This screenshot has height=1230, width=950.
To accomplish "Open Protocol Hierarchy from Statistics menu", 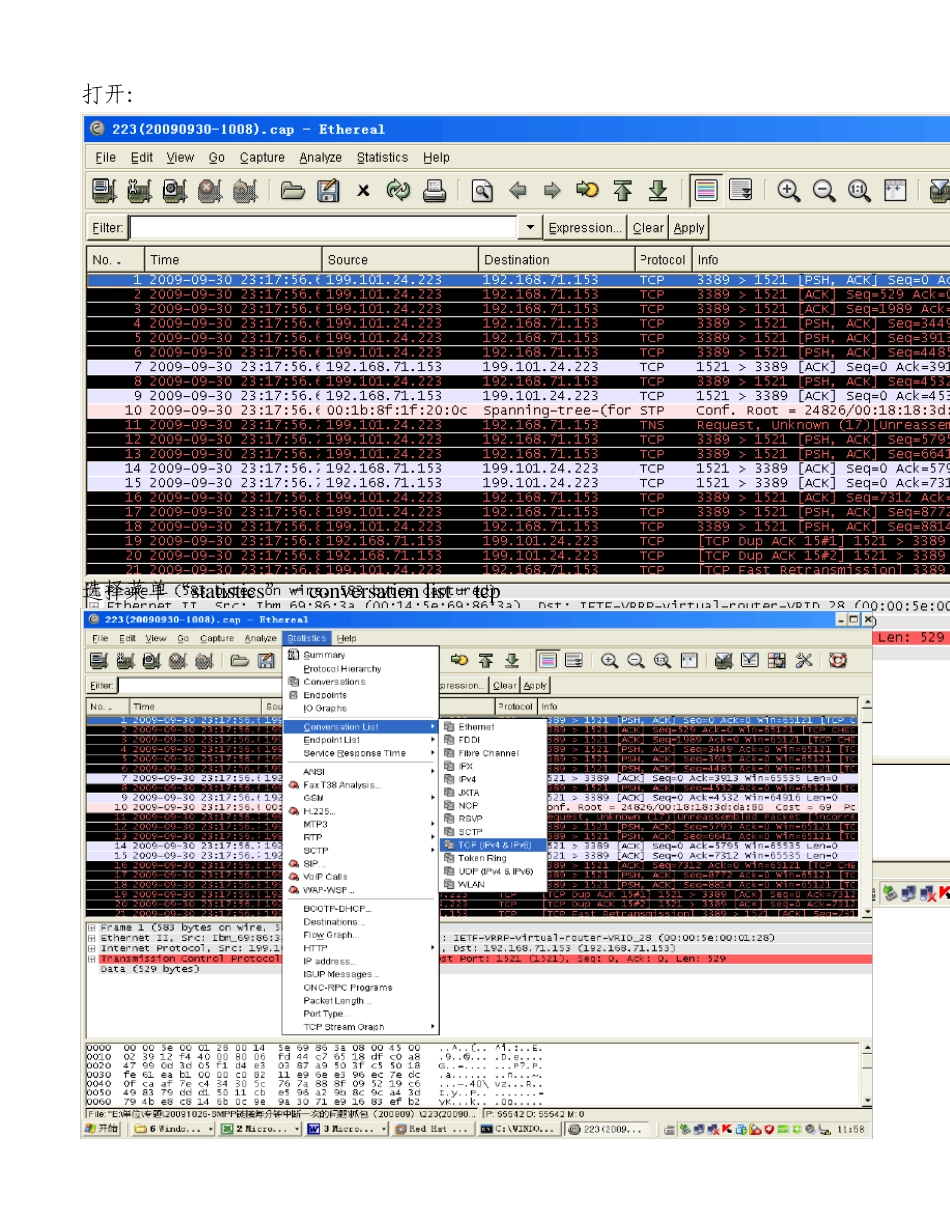I will [342, 668].
